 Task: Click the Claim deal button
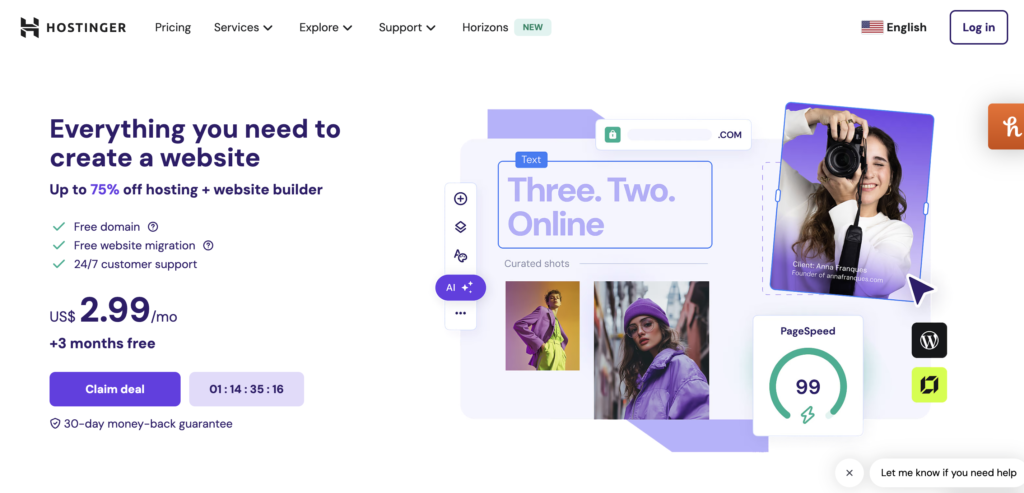point(115,389)
